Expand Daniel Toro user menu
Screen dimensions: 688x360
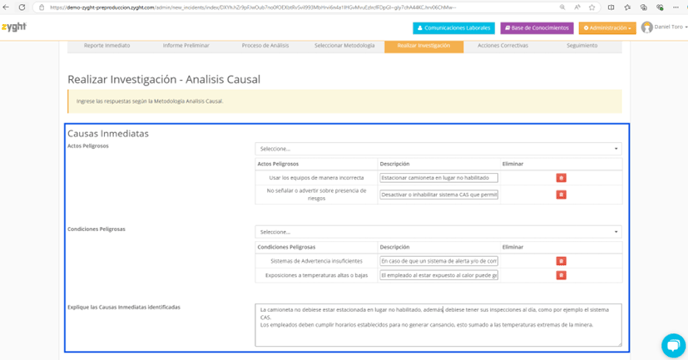[x=670, y=27]
